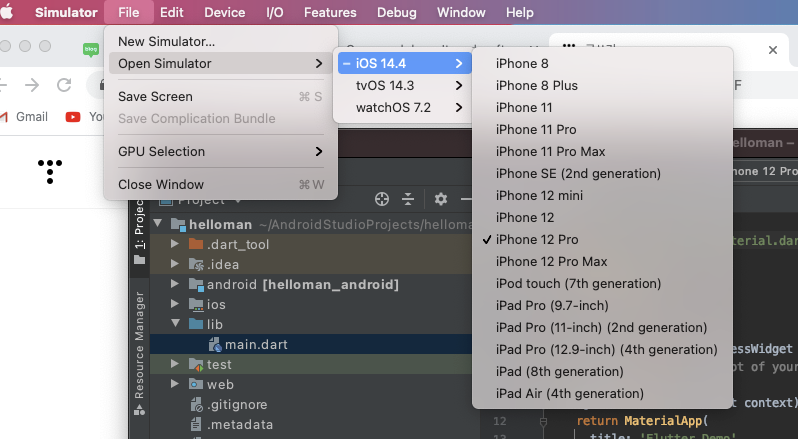Toggle the 1: Project side tab

pos(139,231)
